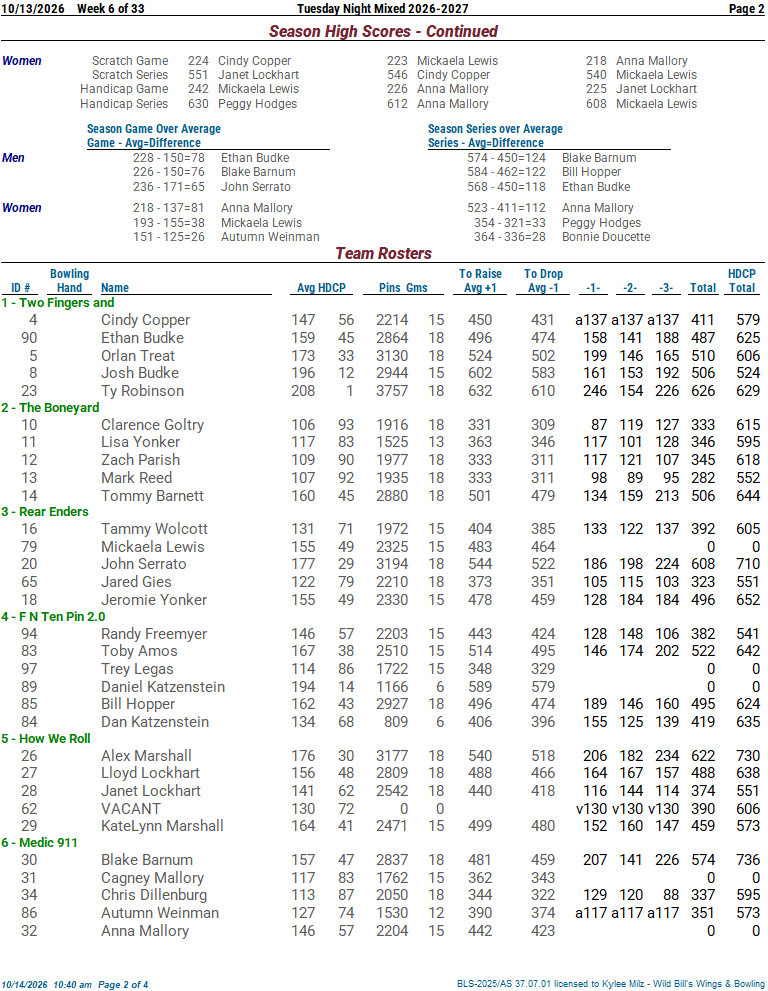Click John Serrato's name in team roster
Viewport: 768px width, 991px height.
coord(143,564)
